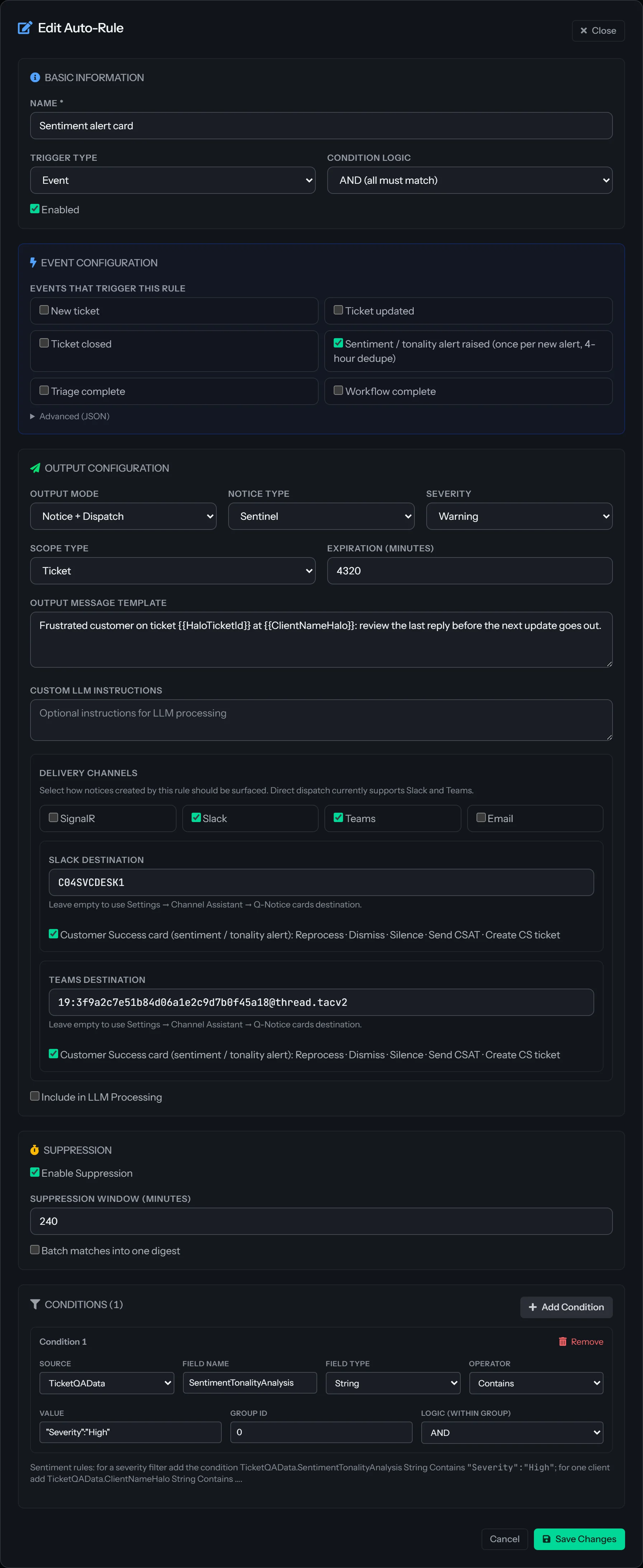This screenshot has width=643, height=1568.
Task: Uncheck Customer Success card under Slack Destination
Action: tap(53, 934)
